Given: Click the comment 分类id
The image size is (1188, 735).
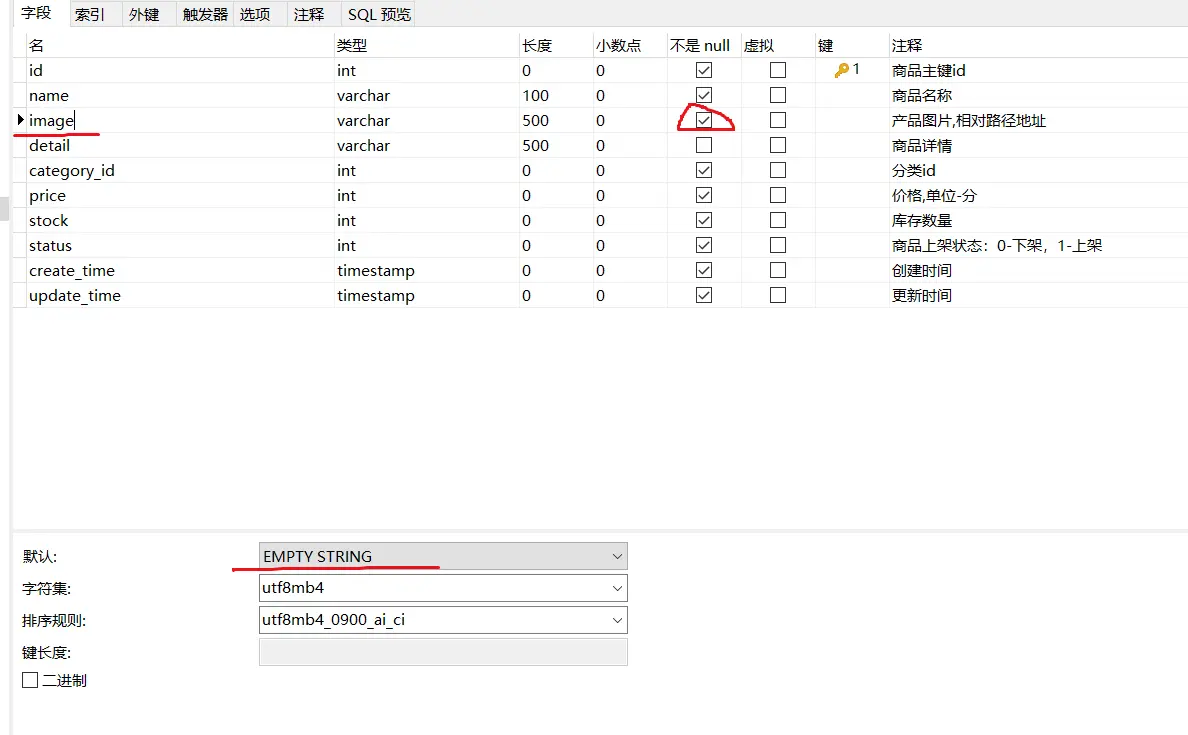Looking at the screenshot, I should tap(914, 170).
